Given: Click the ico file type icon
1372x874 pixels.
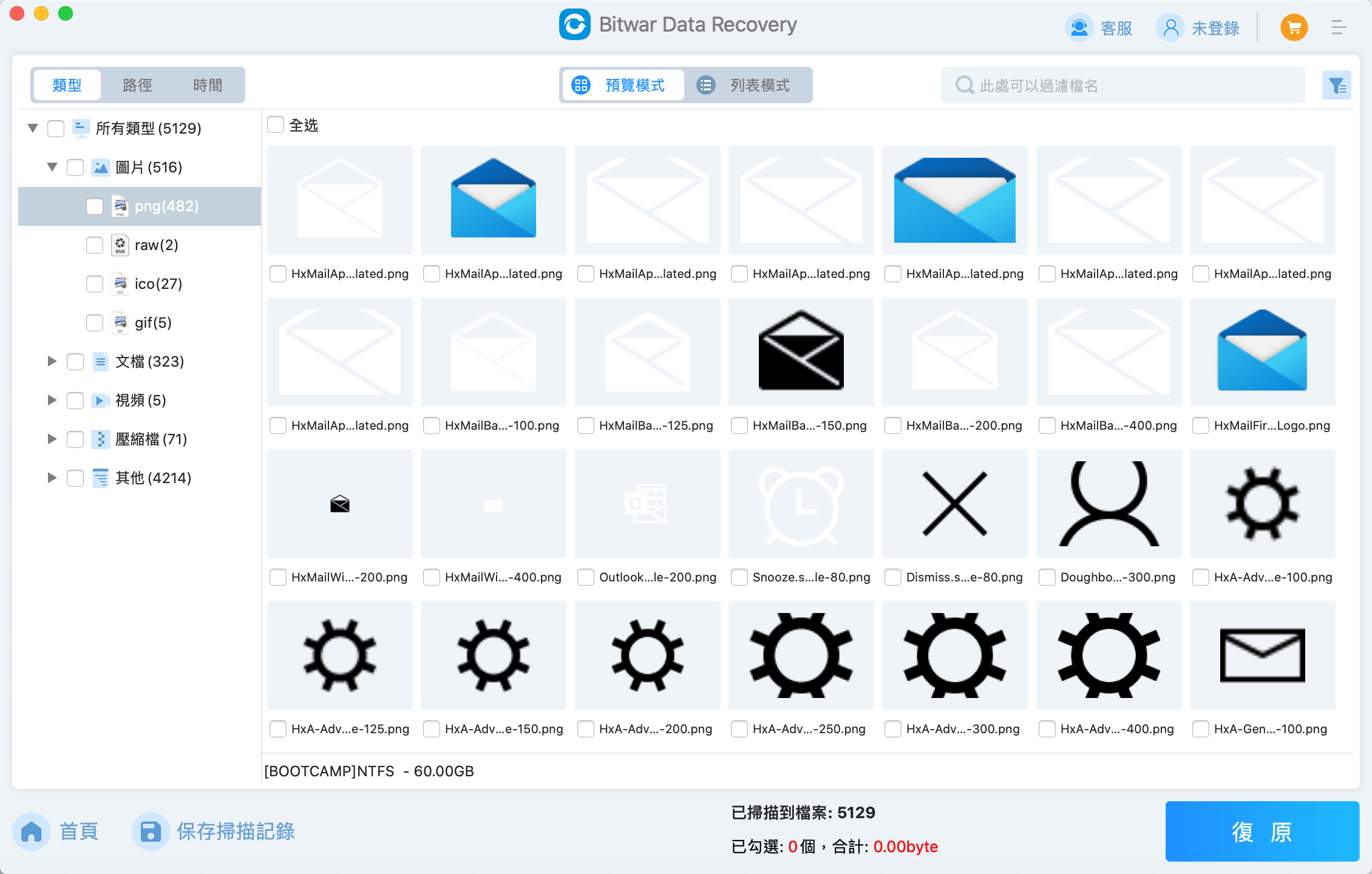Looking at the screenshot, I should tap(120, 284).
